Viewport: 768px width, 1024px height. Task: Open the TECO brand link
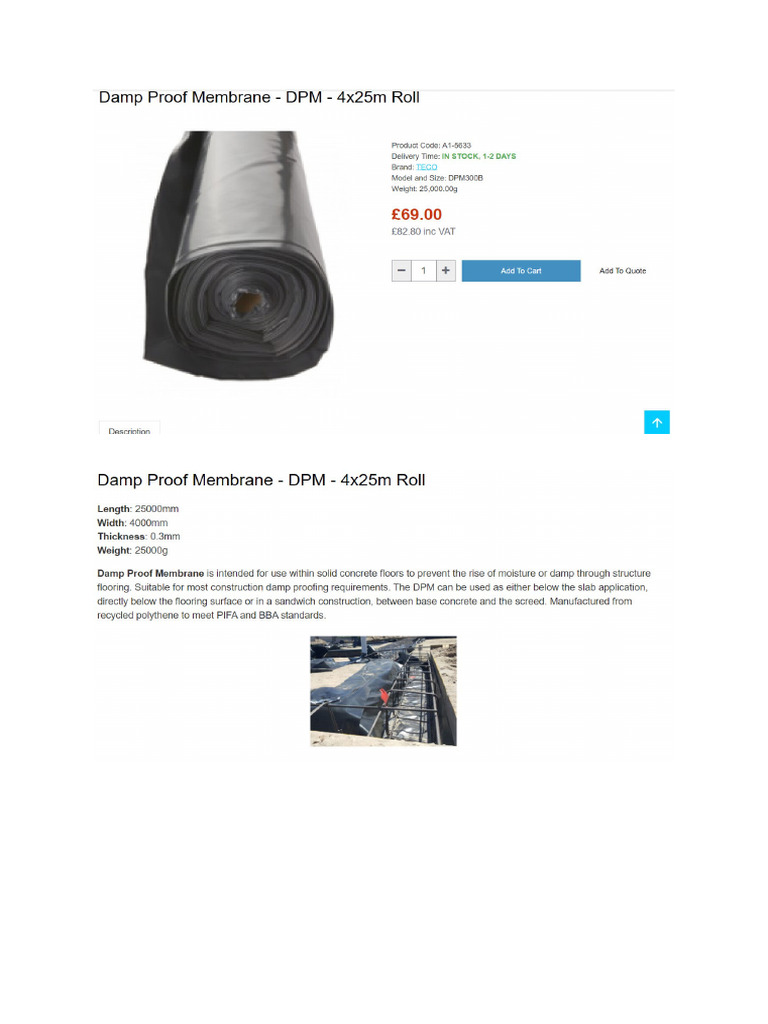pos(426,167)
